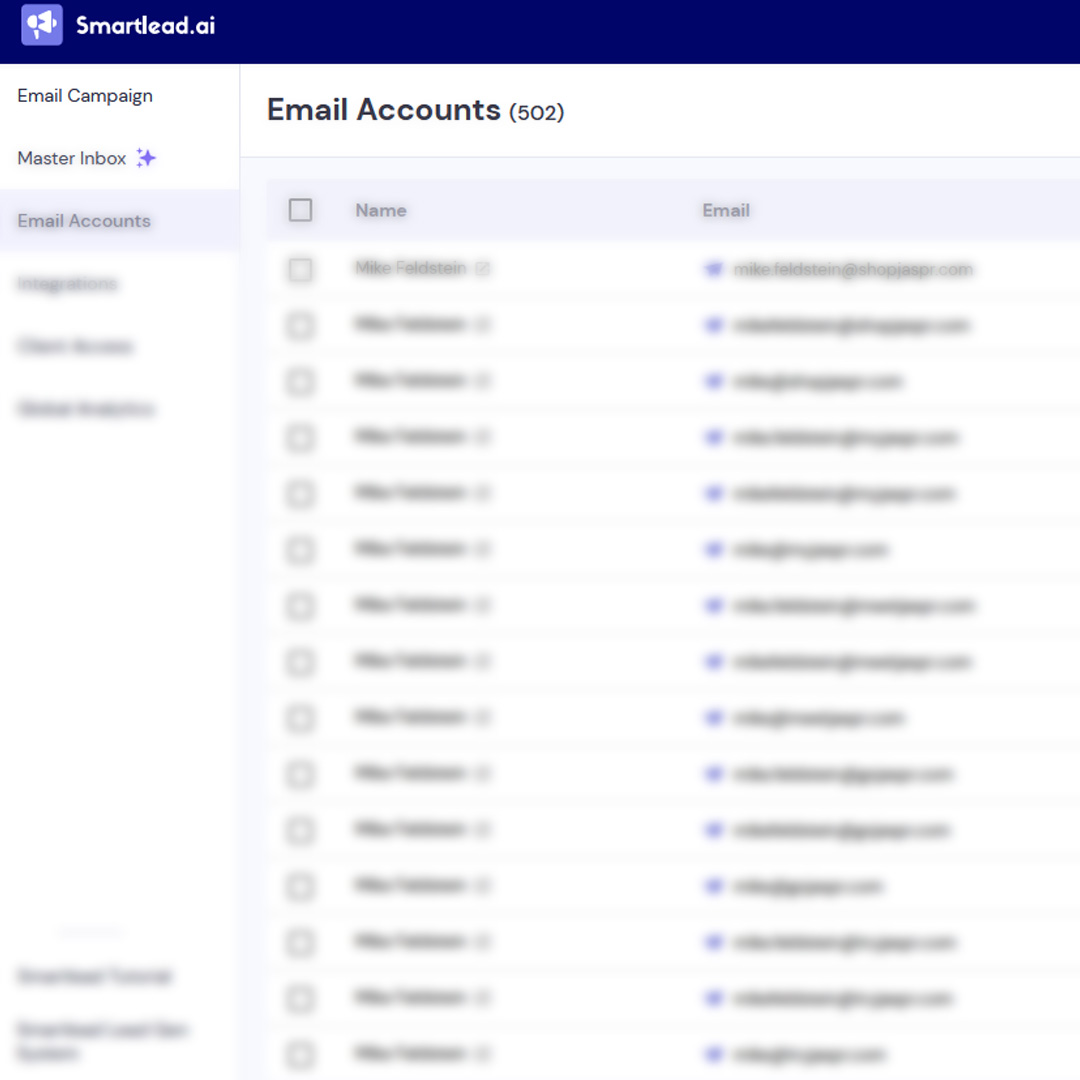Viewport: 1080px width, 1080px height.
Task: Select Email Accounts in the sidebar
Action: tap(84, 221)
